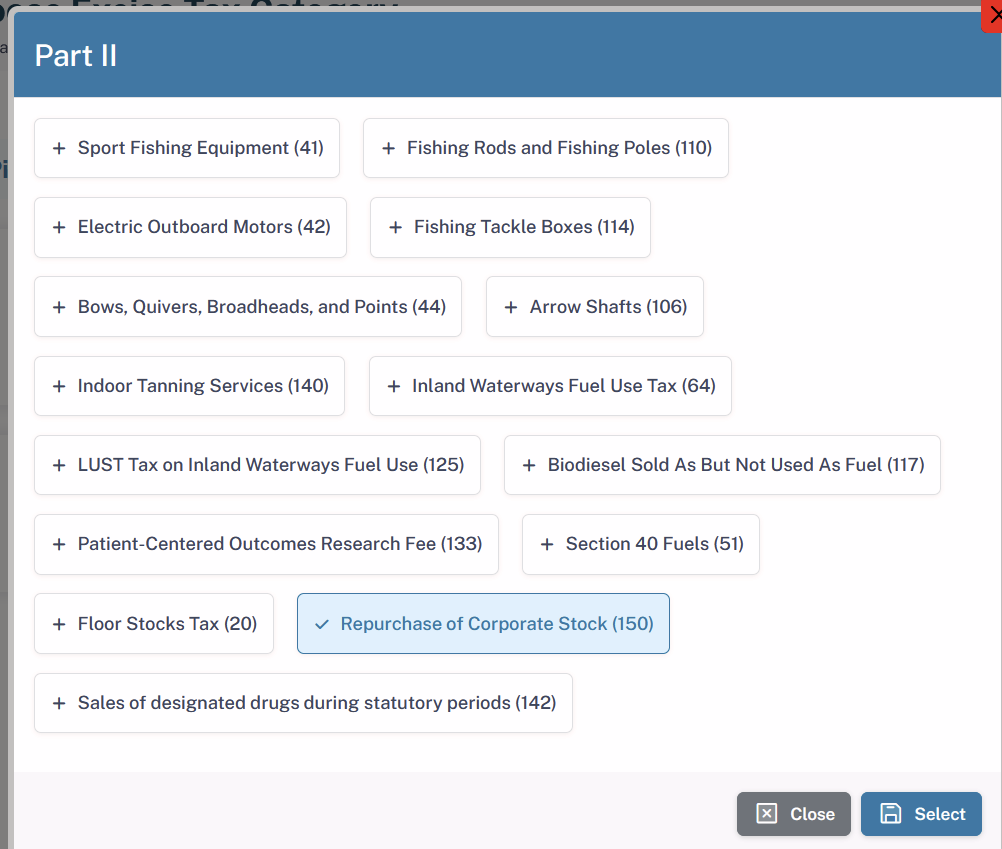Select Sales of designated drugs during statutory periods (142)
Image resolution: width=1002 pixels, height=849 pixels.
click(304, 703)
